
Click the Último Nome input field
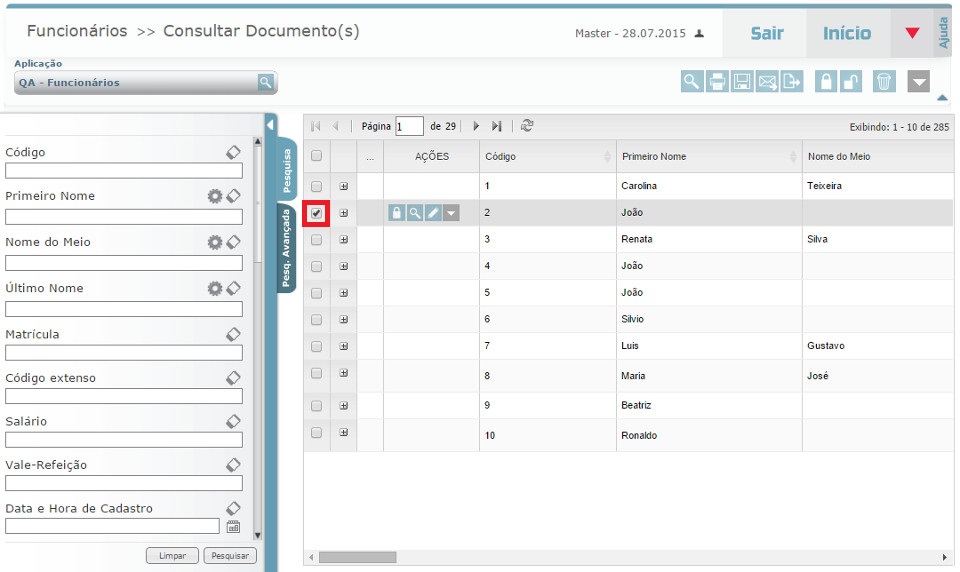[124, 309]
